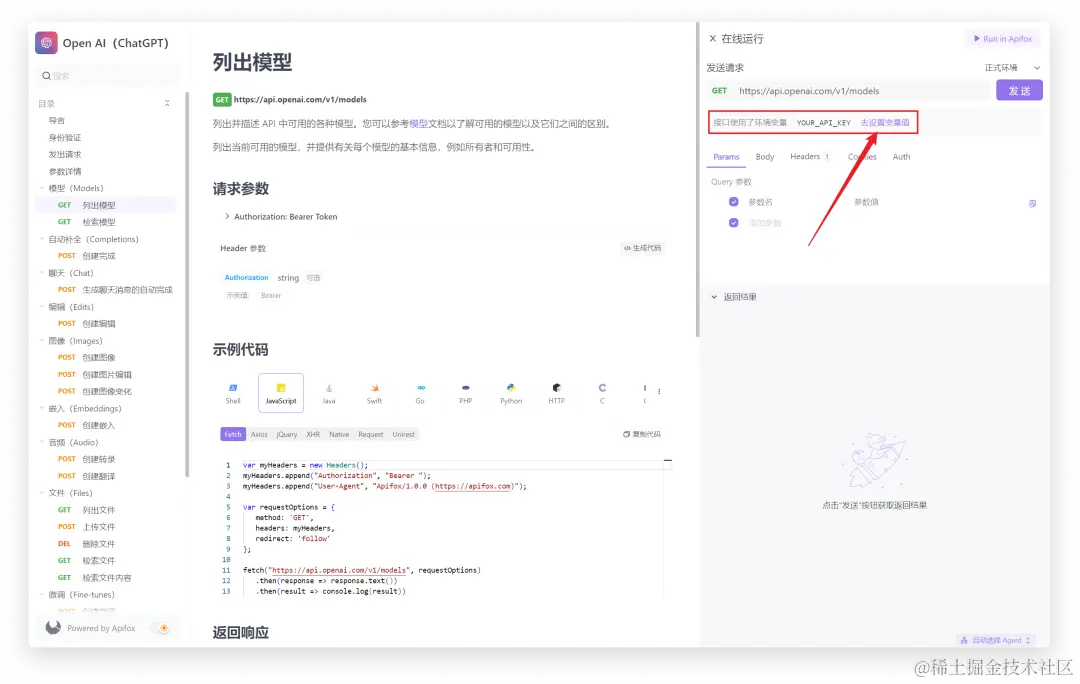Select the Axios code sample tab
The height and width of the screenshot is (684, 1080).
(x=259, y=434)
